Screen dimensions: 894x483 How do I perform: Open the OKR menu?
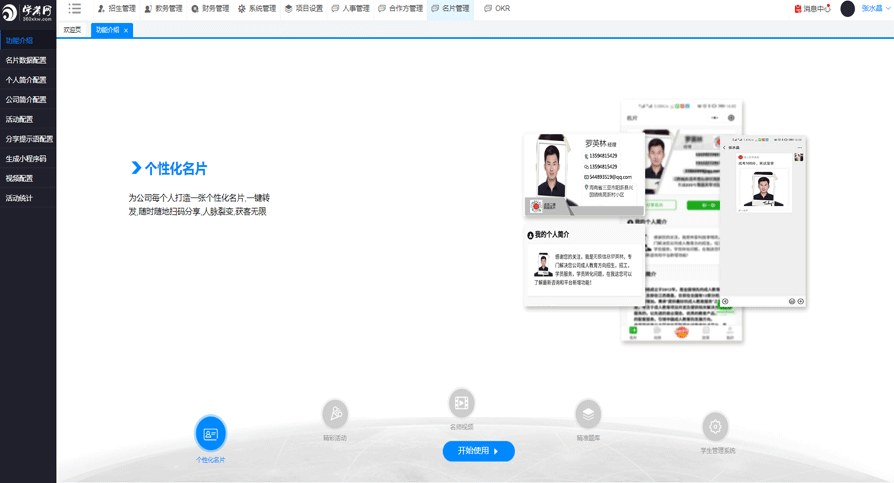click(497, 9)
